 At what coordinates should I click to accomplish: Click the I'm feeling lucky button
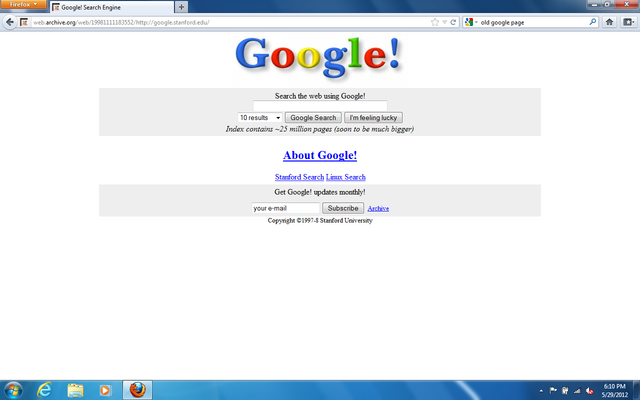(x=373, y=118)
